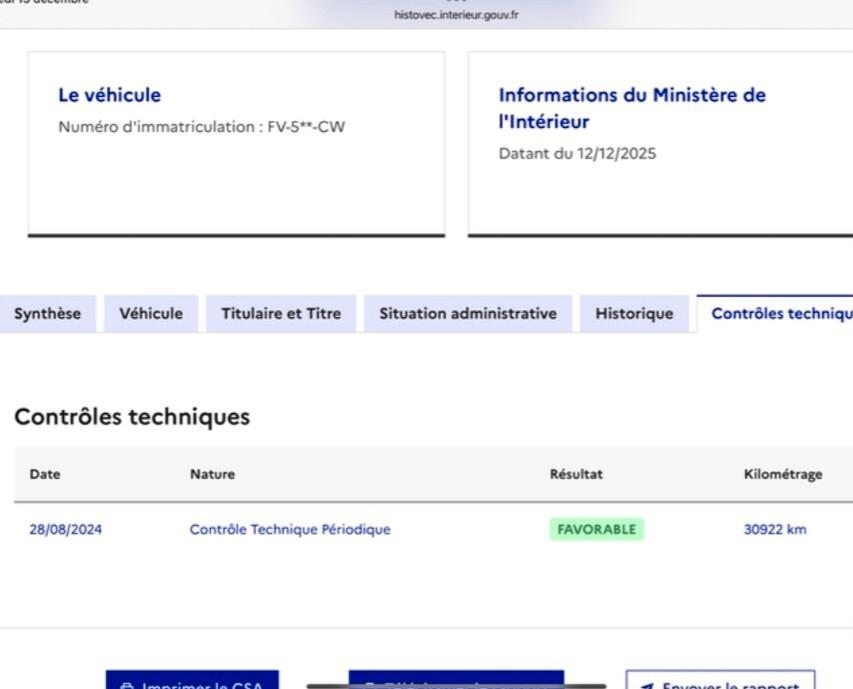Open the Véhicule tab
The height and width of the screenshot is (689, 853).
150,313
